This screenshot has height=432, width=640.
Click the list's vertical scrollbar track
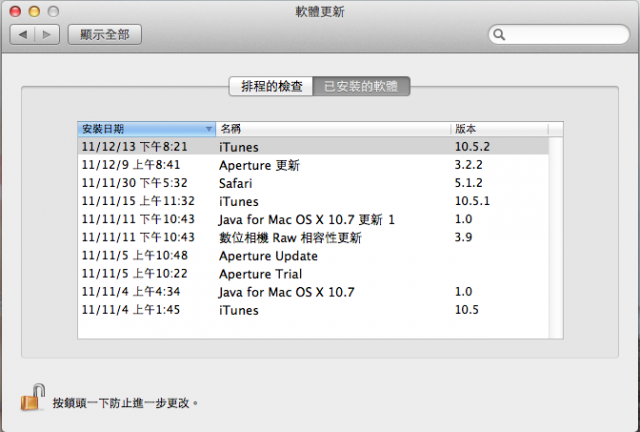coord(556,238)
